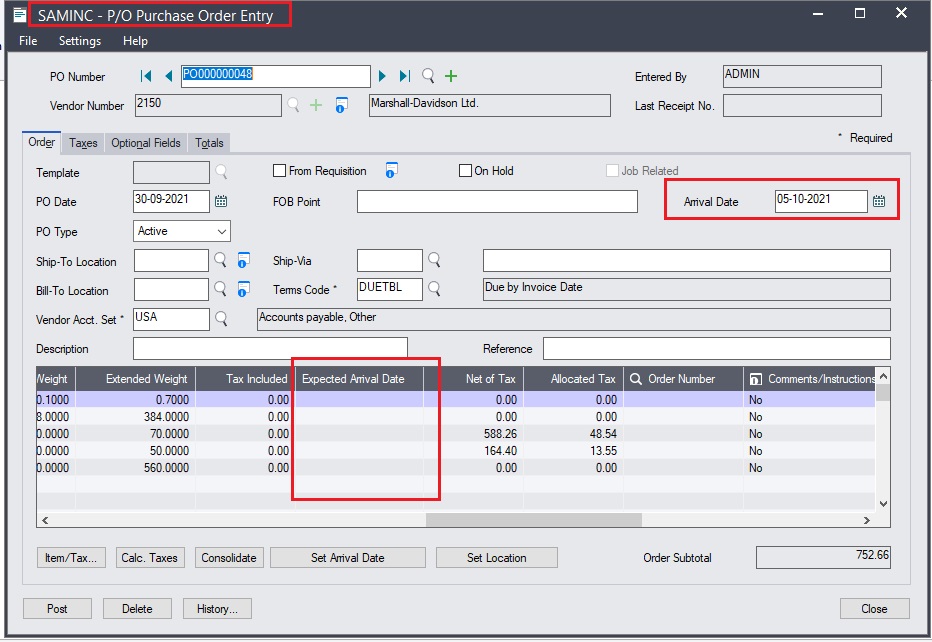Switch to the Taxes tab
The width and height of the screenshot is (932, 642).
pos(83,143)
